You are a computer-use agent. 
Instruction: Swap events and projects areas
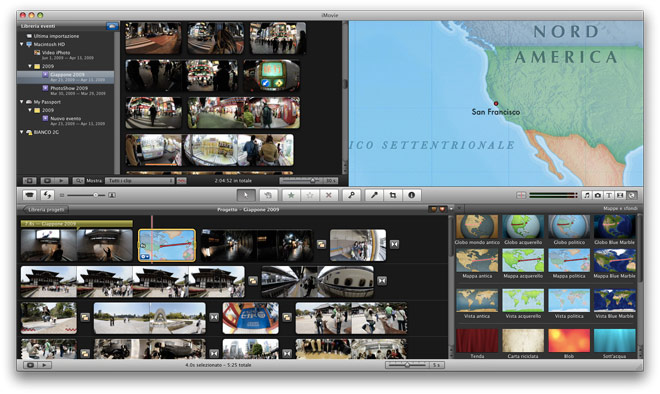[x=47, y=195]
